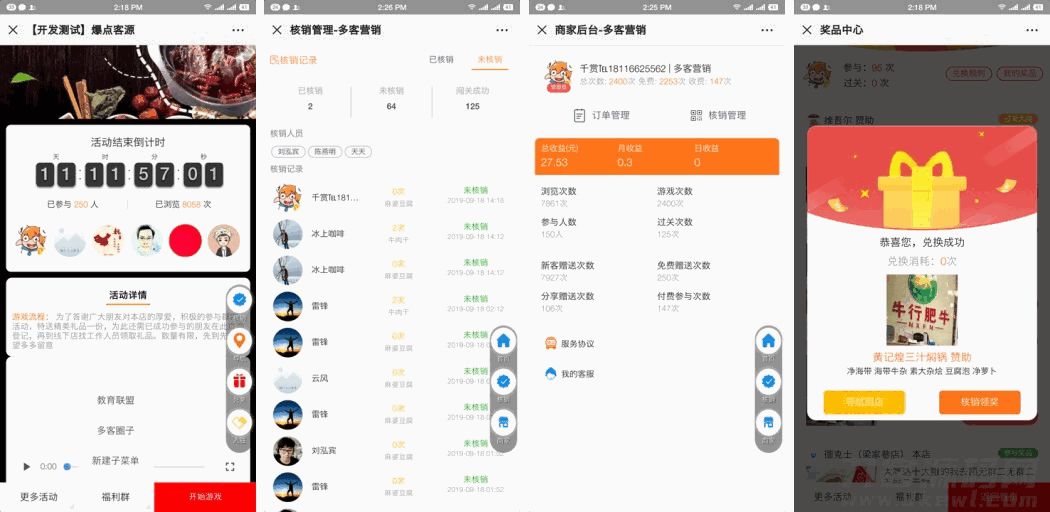
Task: Tap the store icon on the 商家后台 floating bar
Action: tap(768, 421)
